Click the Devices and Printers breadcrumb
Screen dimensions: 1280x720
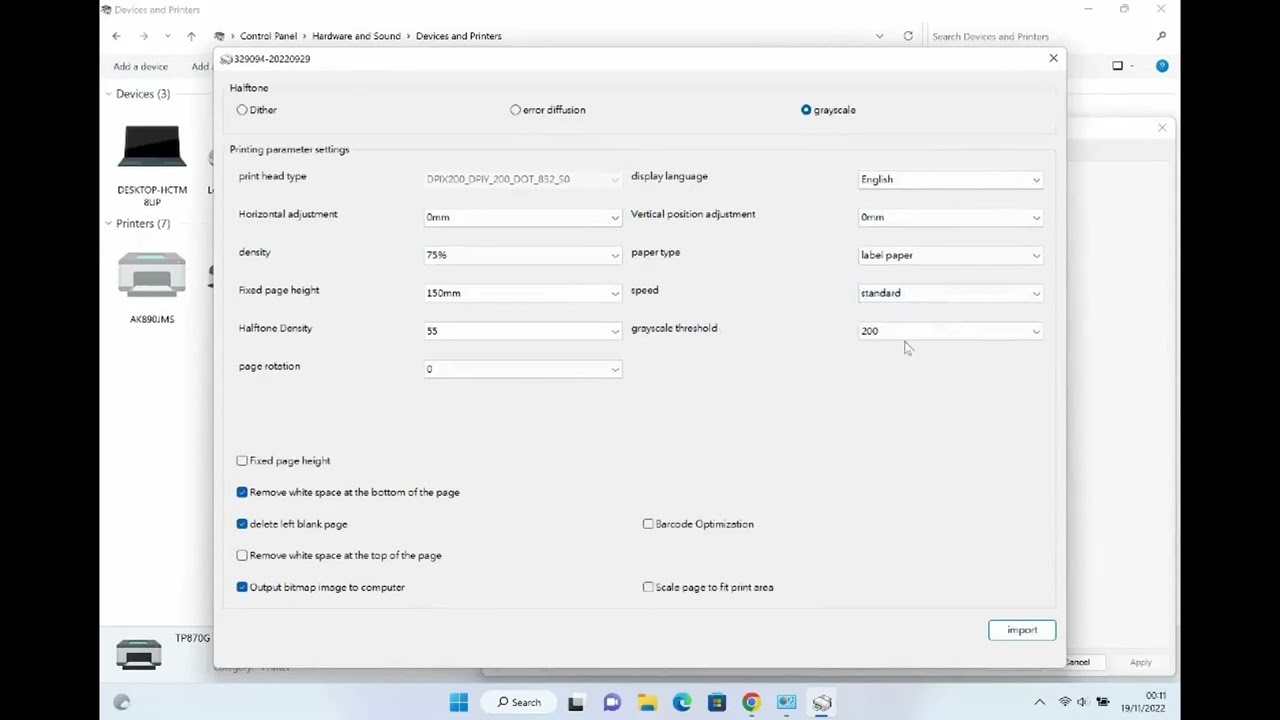pyautogui.click(x=459, y=36)
